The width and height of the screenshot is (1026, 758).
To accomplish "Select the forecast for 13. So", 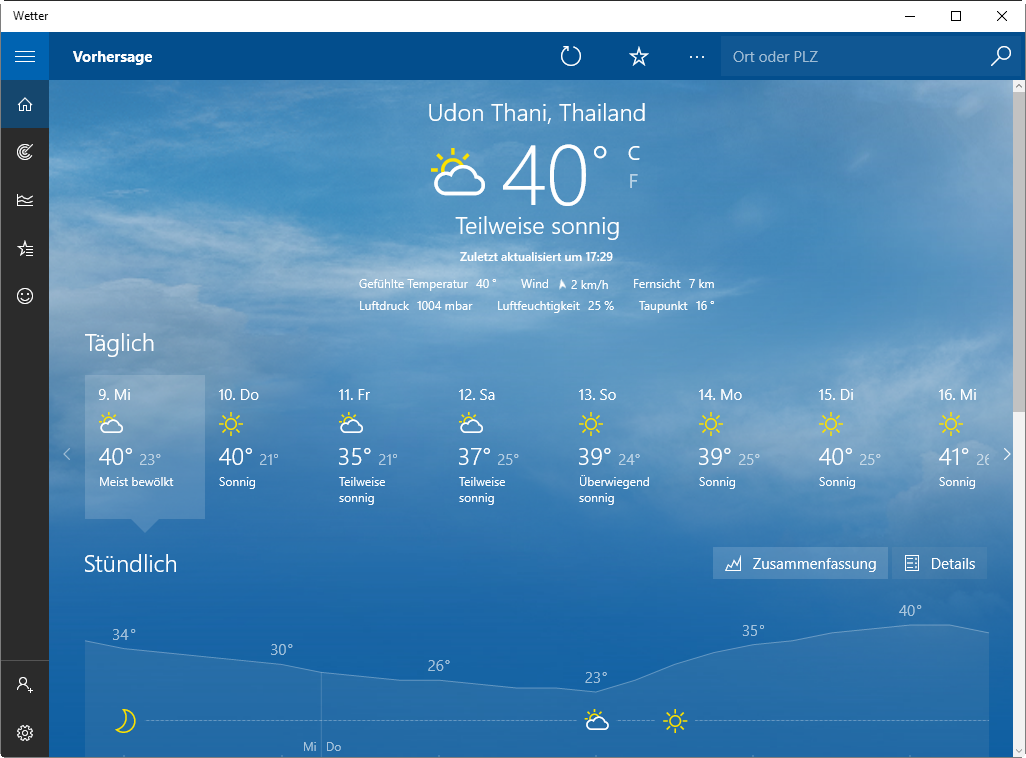I will (624, 446).
